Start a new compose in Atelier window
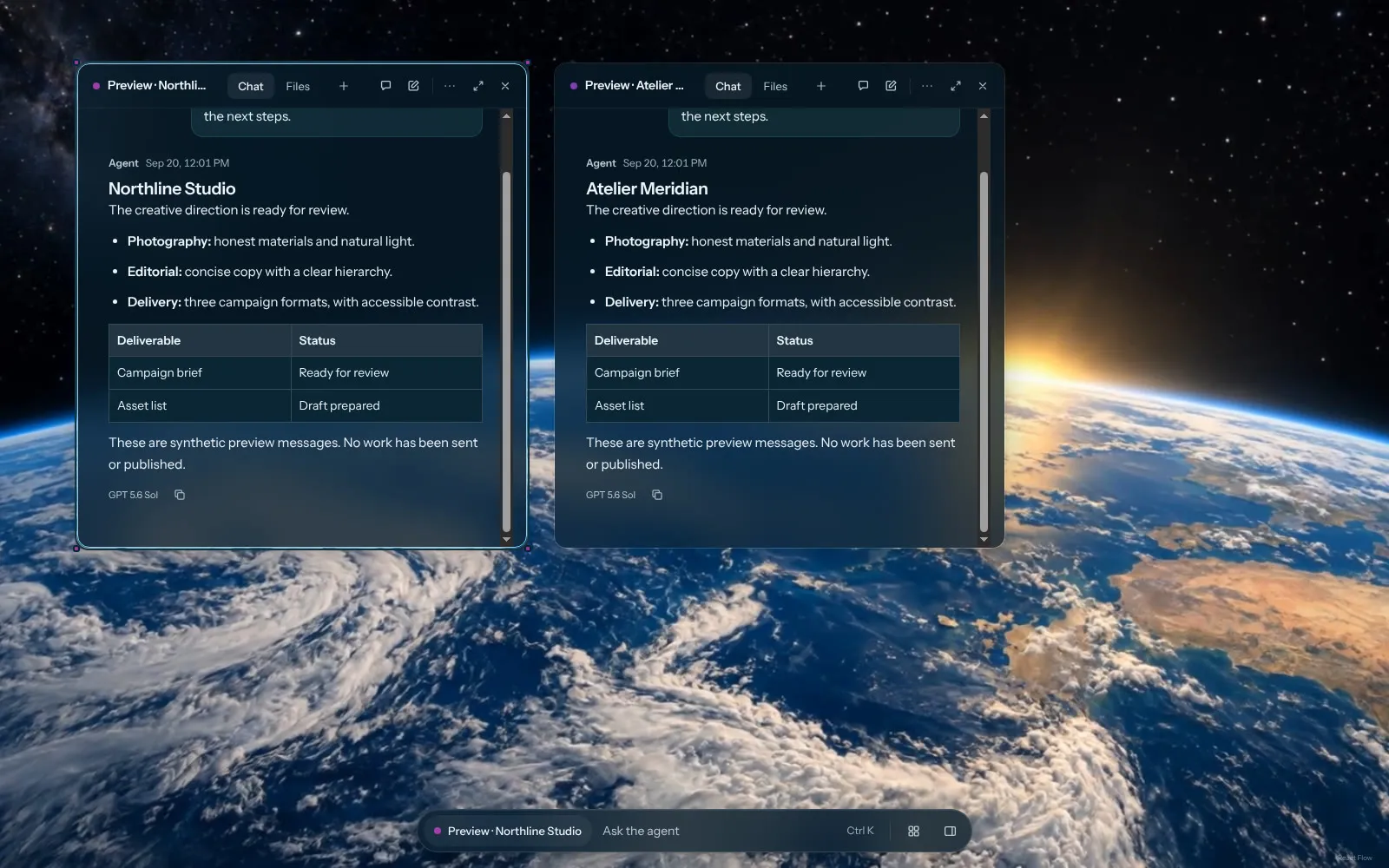1389x868 pixels. (891, 86)
